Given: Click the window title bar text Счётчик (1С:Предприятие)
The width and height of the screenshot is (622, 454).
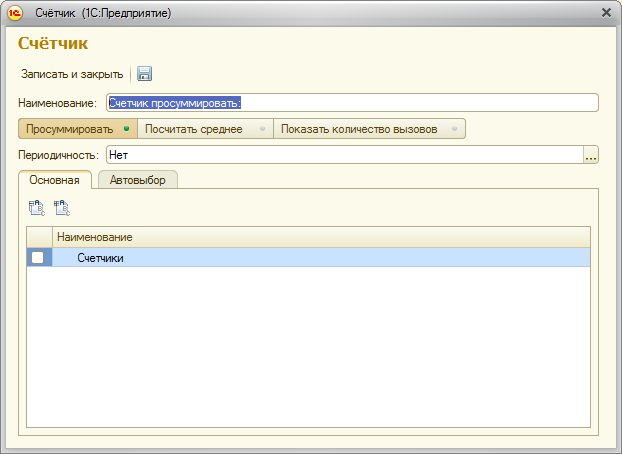Looking at the screenshot, I should click(x=103, y=12).
